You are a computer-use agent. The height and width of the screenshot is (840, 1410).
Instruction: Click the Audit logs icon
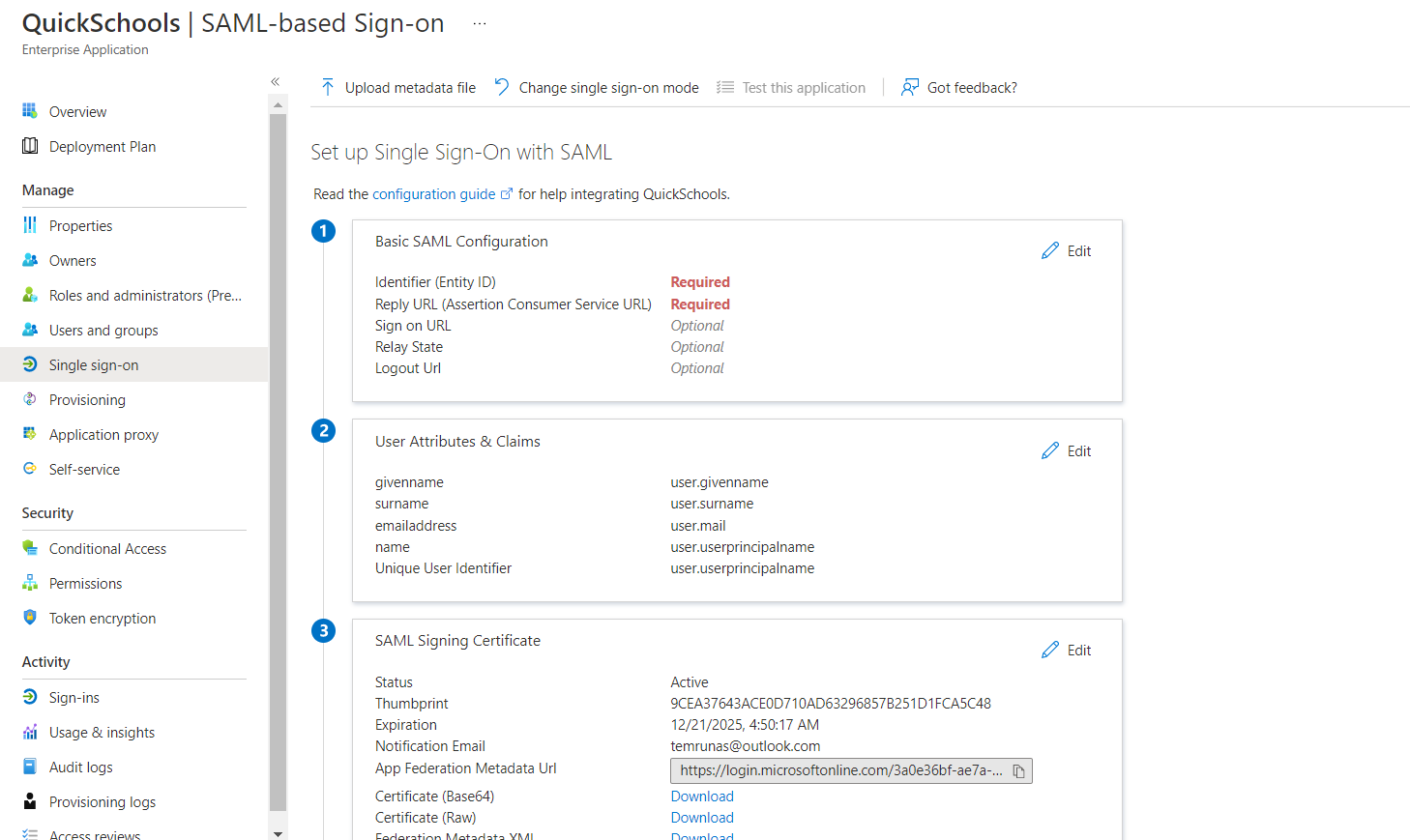point(30,767)
